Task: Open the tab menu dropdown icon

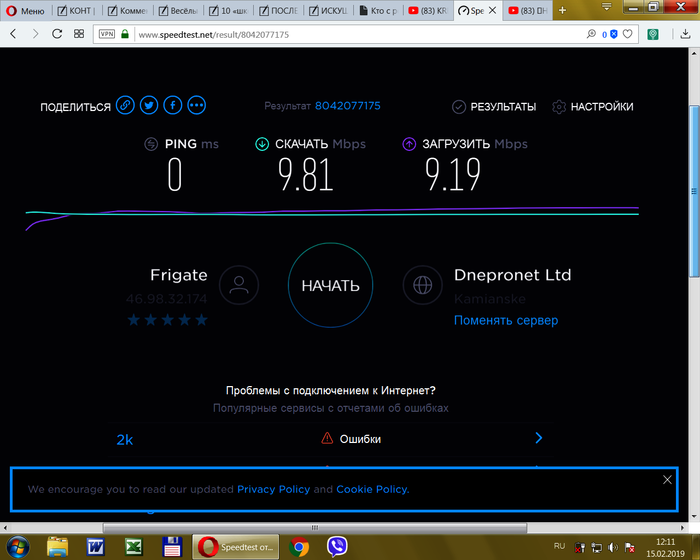Action: click(606, 7)
